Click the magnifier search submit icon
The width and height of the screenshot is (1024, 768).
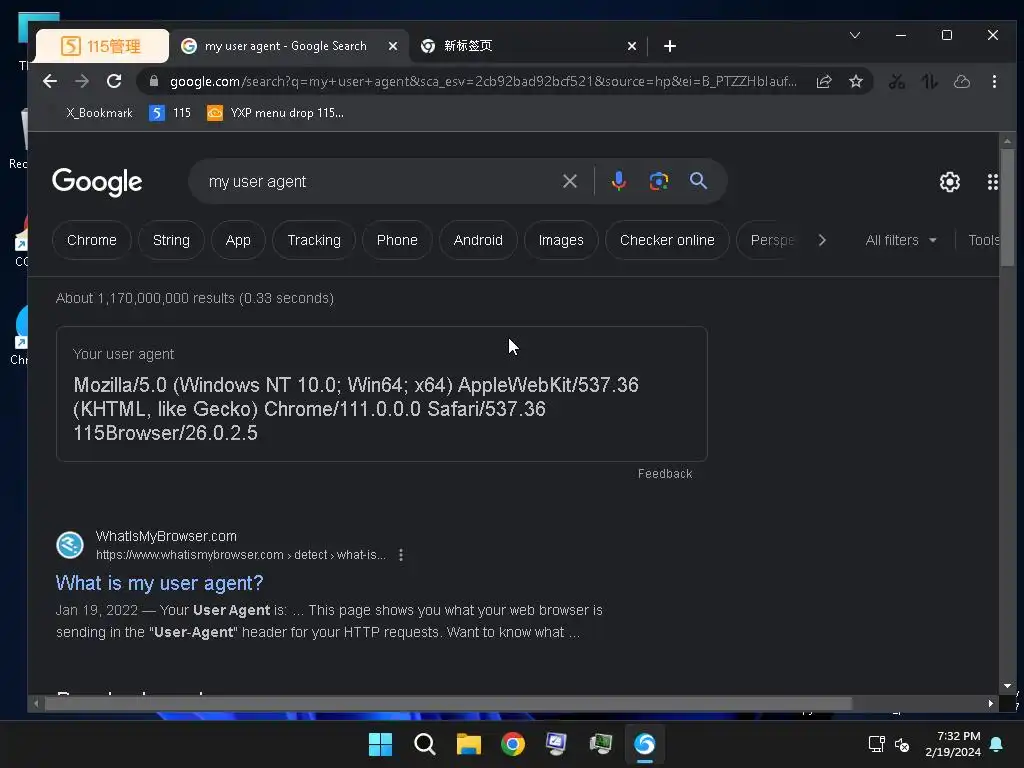pyautogui.click(x=698, y=181)
